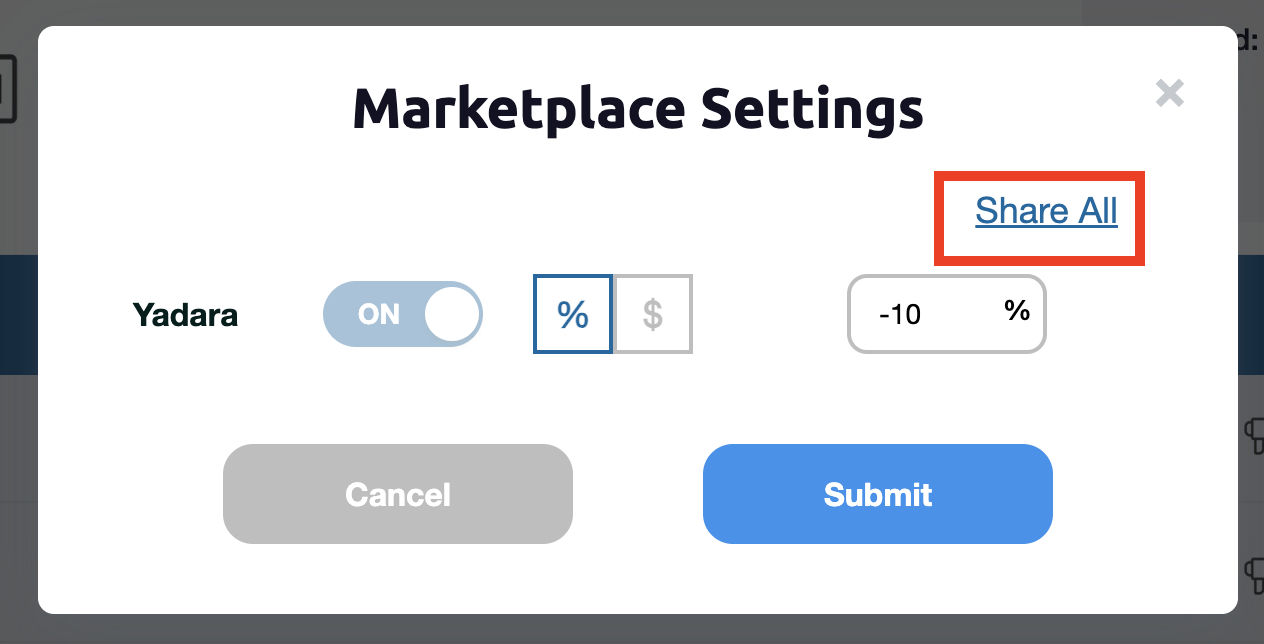Click the upper thumbs-down icon behind the dialog
This screenshot has width=1264, height=644.
(x=1253, y=433)
